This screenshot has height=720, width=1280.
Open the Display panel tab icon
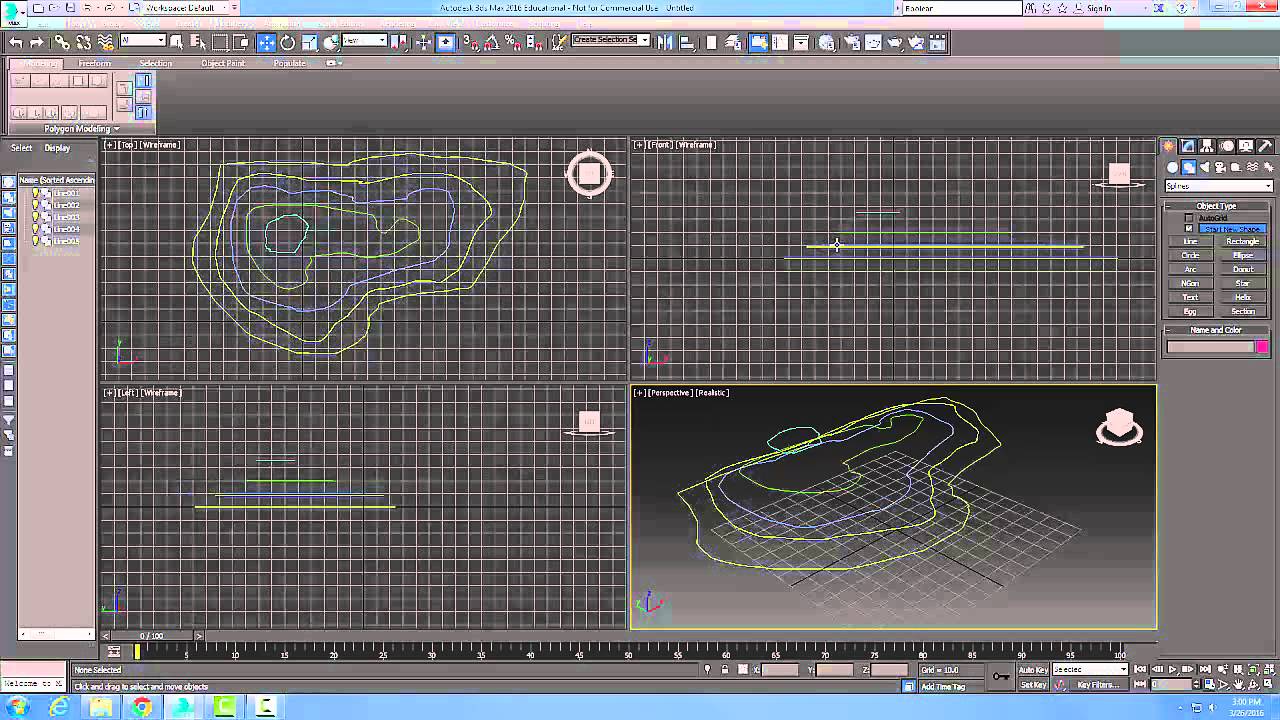click(1246, 146)
